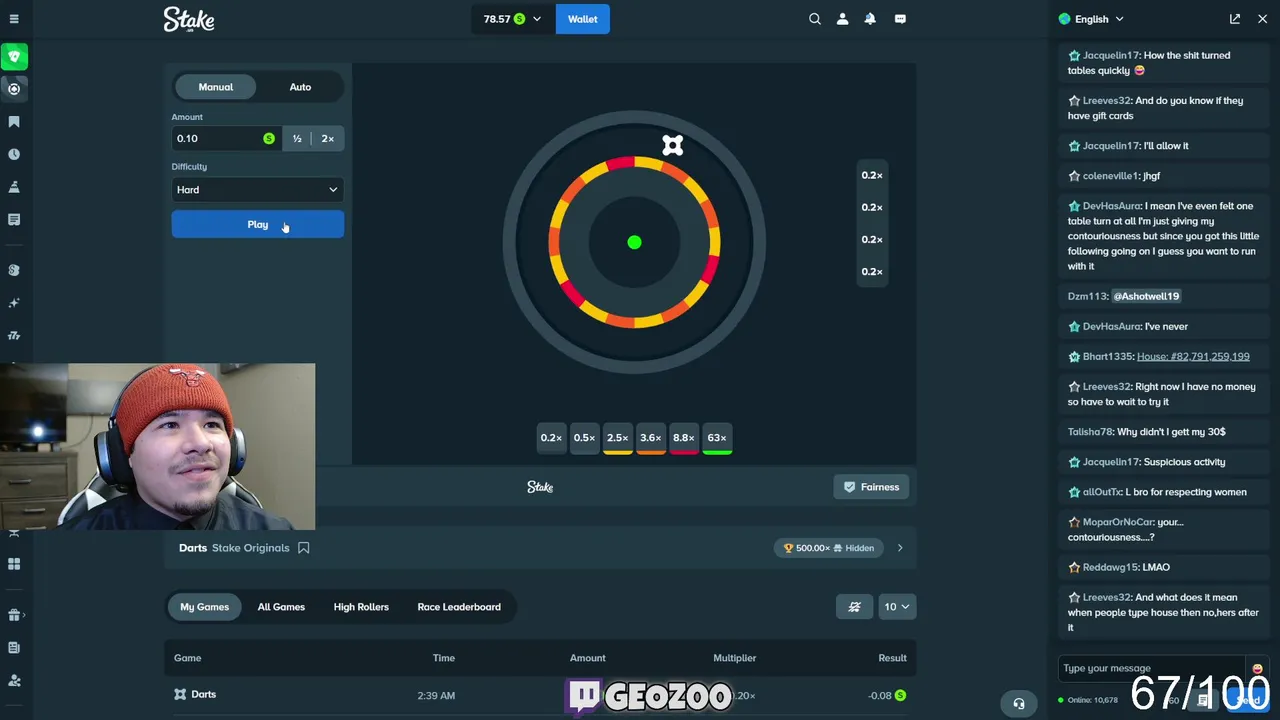The width and height of the screenshot is (1280, 720).
Task: Click the live stats toggle icon
Action: (x=854, y=607)
